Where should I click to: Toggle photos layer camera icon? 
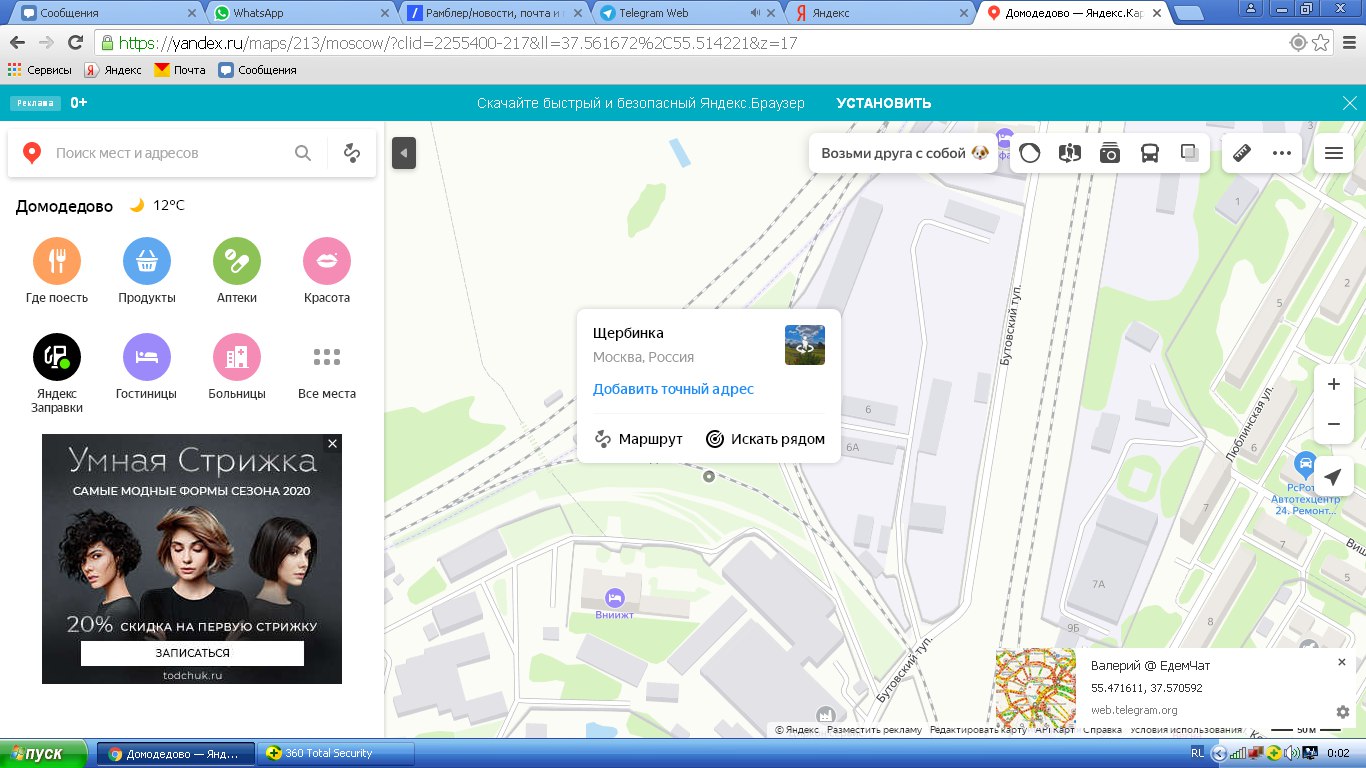click(x=1110, y=153)
